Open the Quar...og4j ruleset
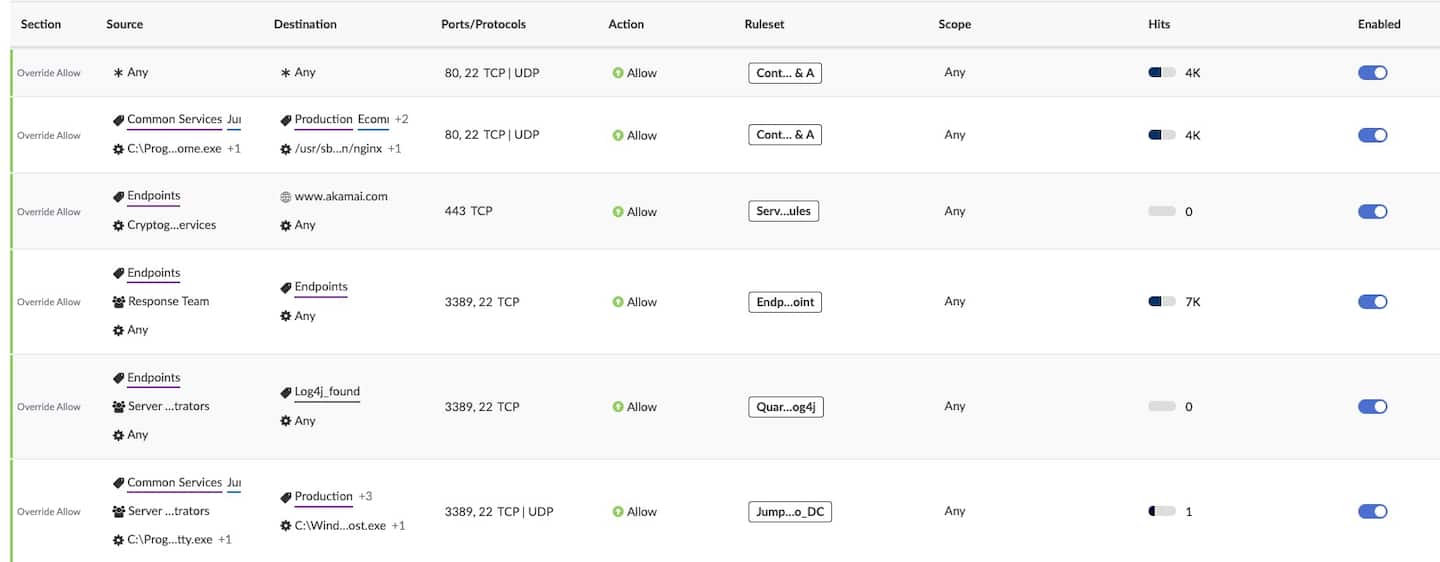1440x562 pixels. 785,407
